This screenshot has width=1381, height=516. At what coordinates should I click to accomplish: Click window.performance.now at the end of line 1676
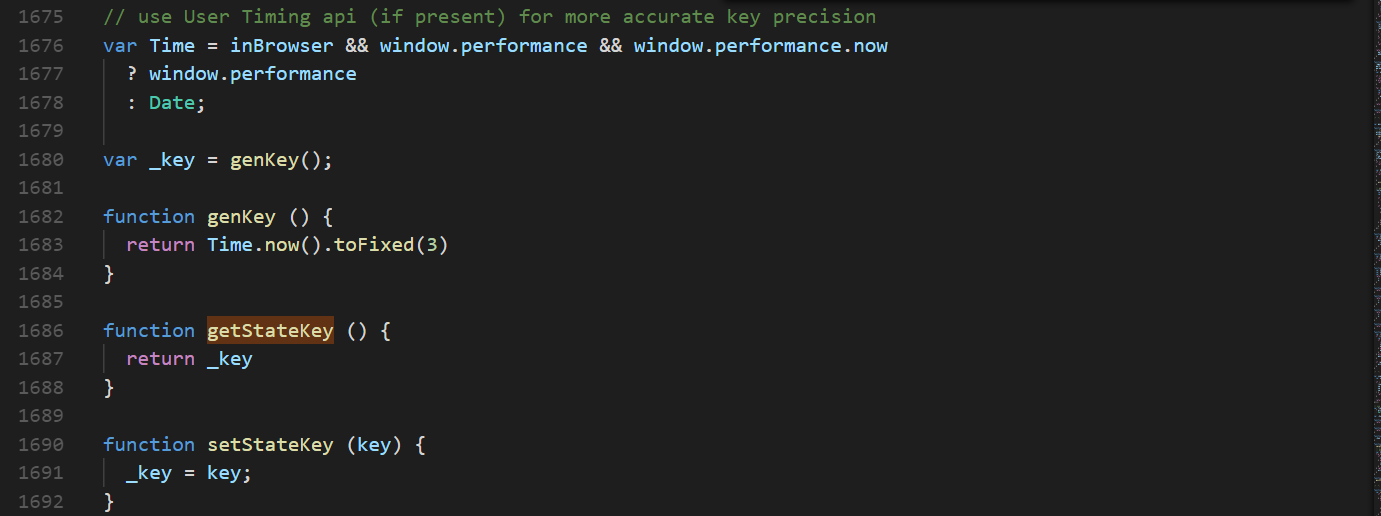(760, 46)
